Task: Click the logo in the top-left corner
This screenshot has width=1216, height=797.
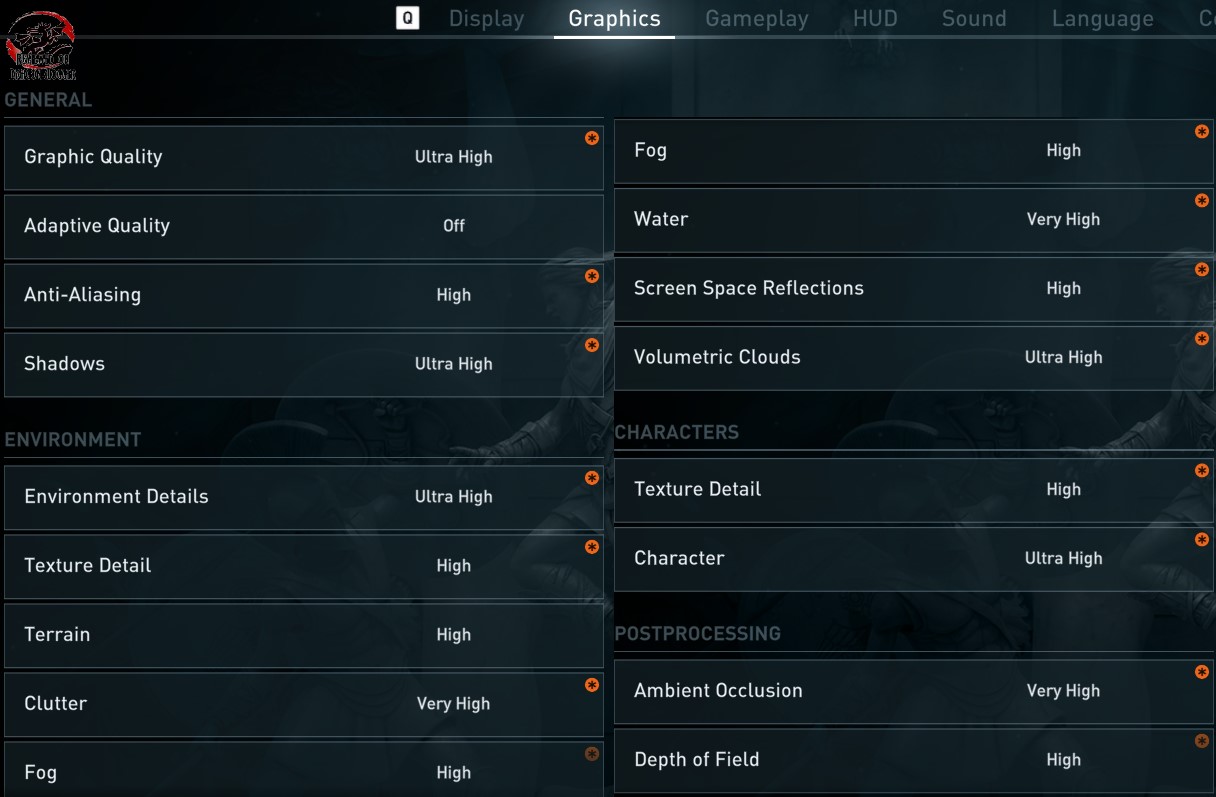Action: 42,45
